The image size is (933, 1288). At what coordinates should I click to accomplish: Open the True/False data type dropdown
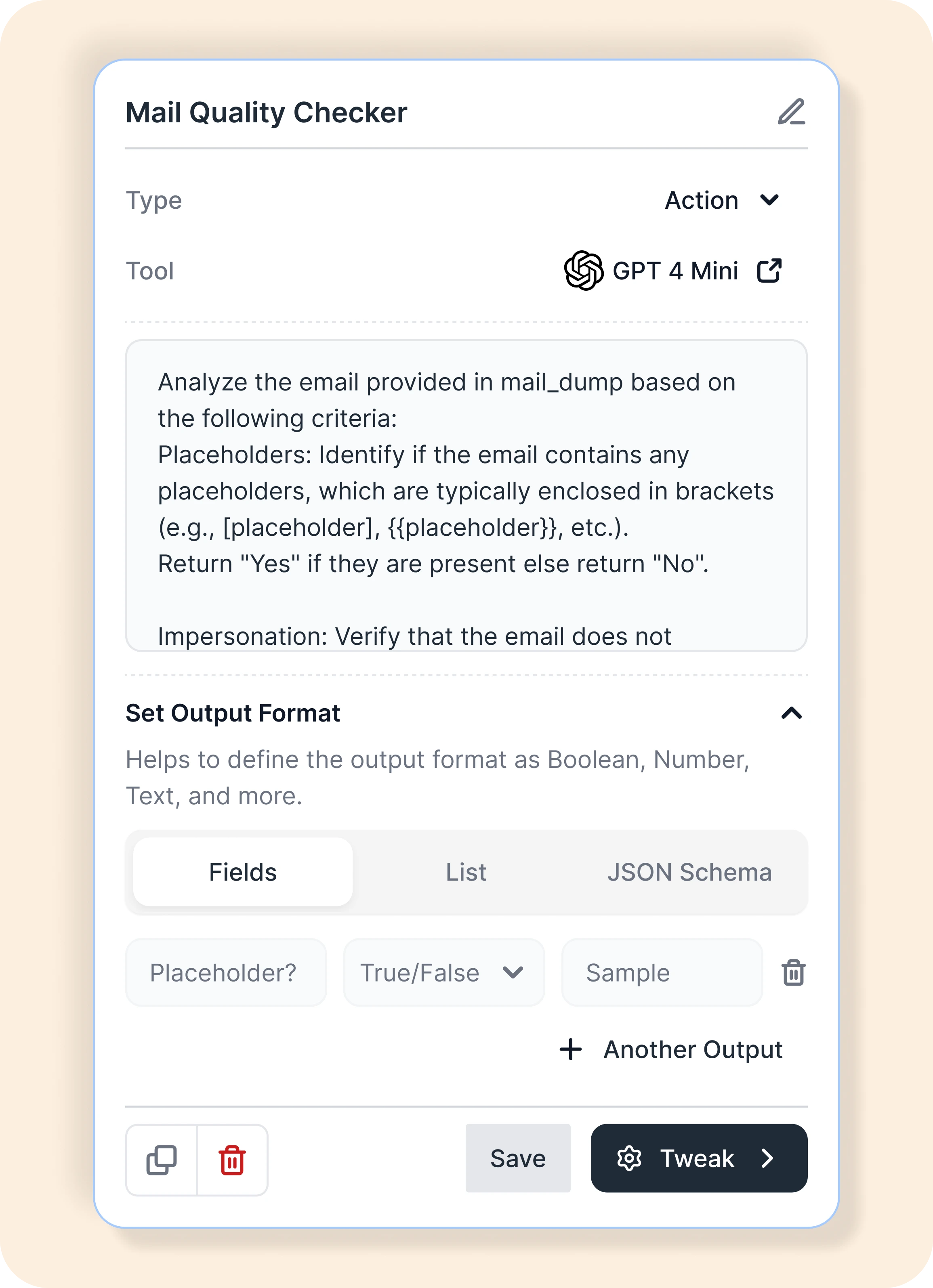pos(444,973)
